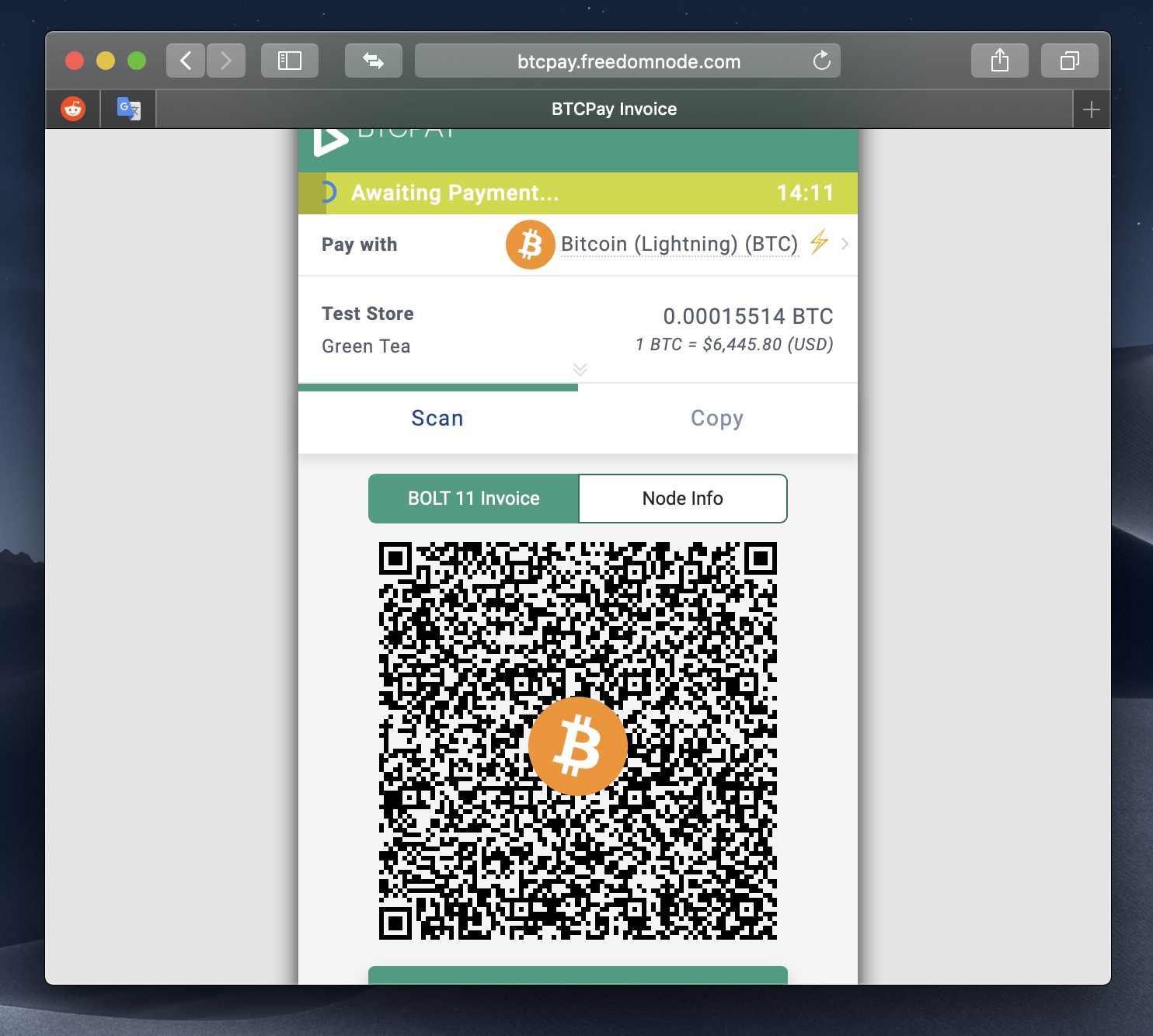Image resolution: width=1153 pixels, height=1036 pixels.
Task: Select the BTCPay Invoice tab
Action: [x=614, y=109]
